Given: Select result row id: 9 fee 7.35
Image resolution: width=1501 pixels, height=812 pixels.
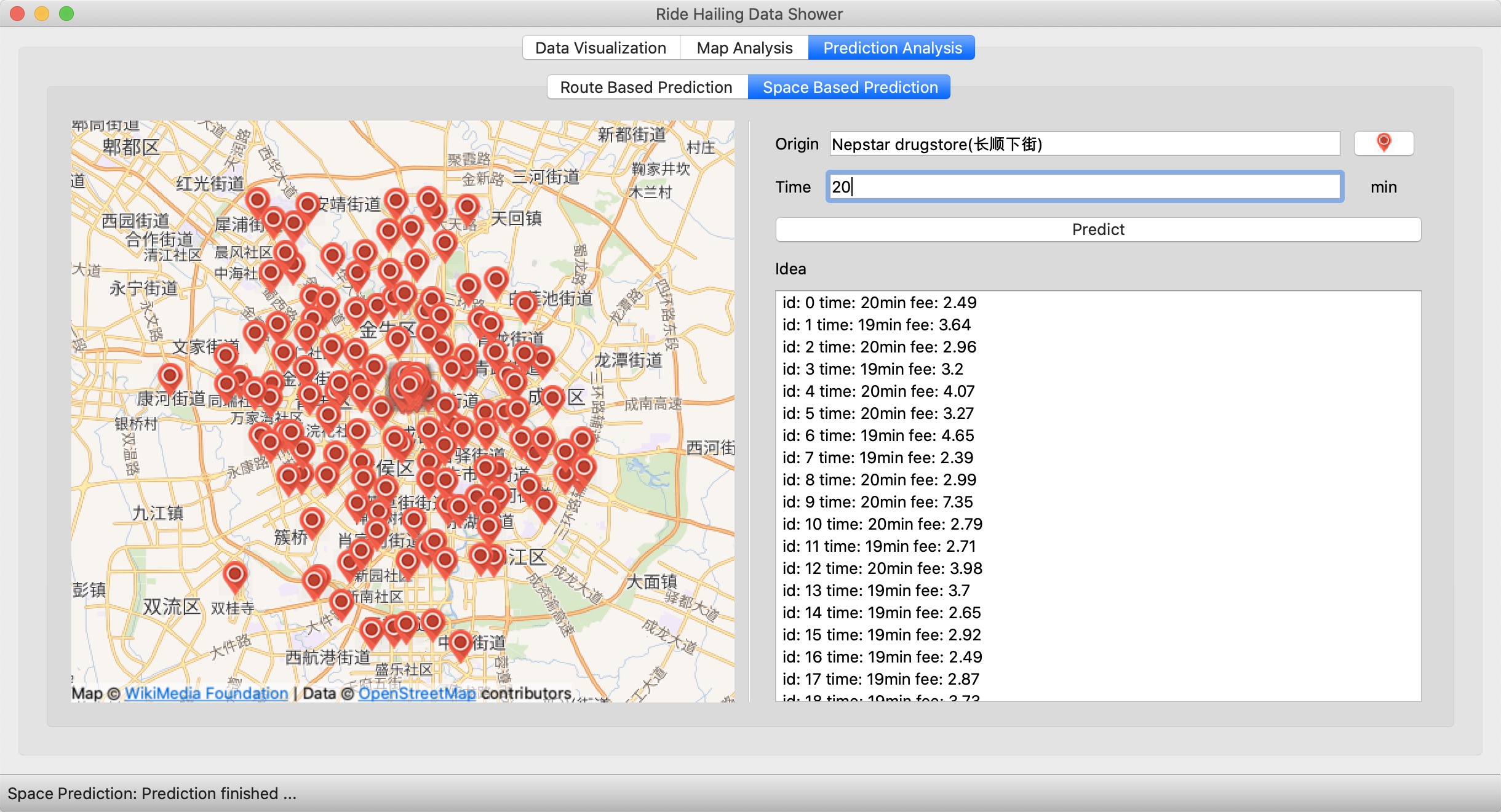Looking at the screenshot, I should (x=877, y=502).
